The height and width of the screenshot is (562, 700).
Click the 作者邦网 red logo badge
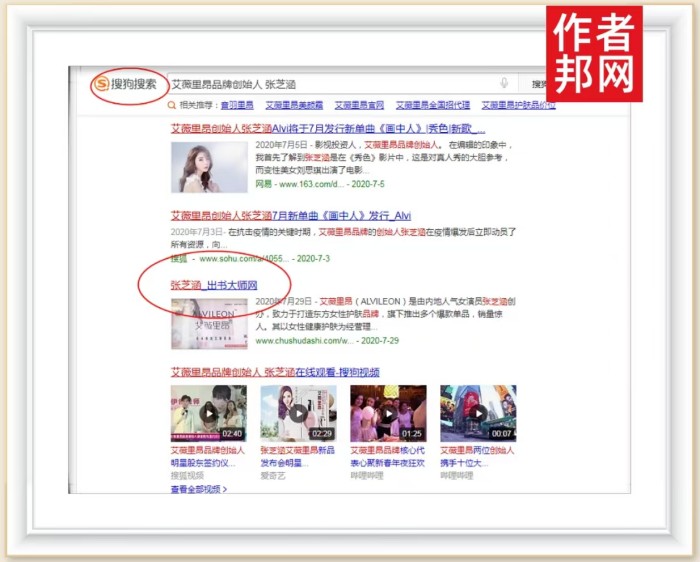[x=593, y=53]
